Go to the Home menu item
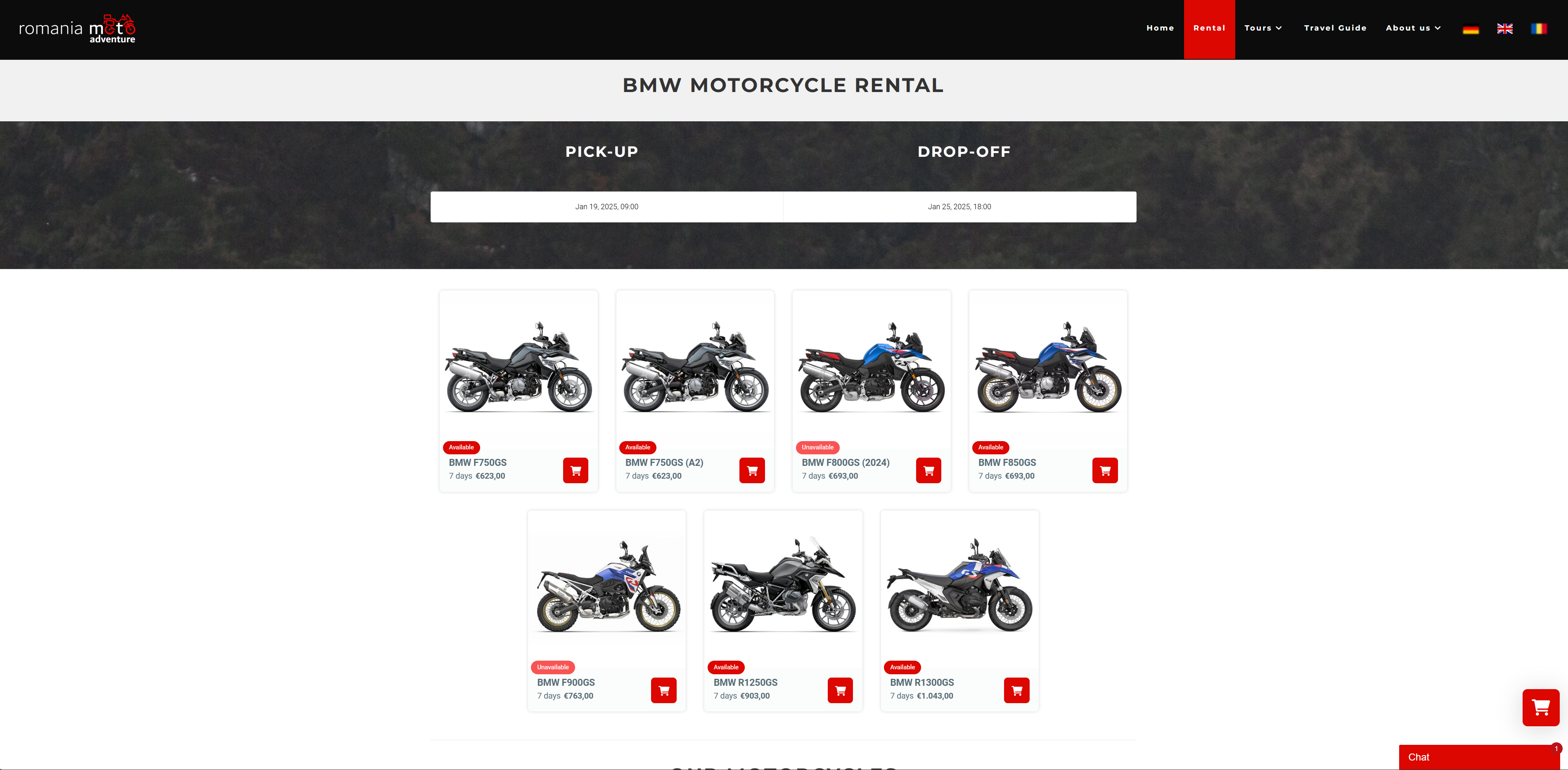This screenshot has width=1568, height=770. (x=1160, y=28)
